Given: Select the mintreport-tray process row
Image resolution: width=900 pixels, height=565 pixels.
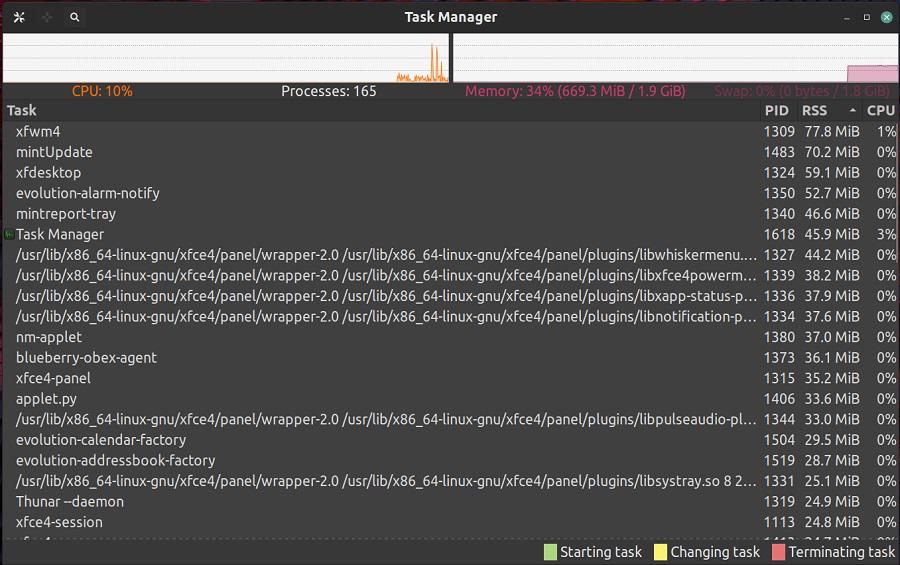Looking at the screenshot, I should [450, 214].
